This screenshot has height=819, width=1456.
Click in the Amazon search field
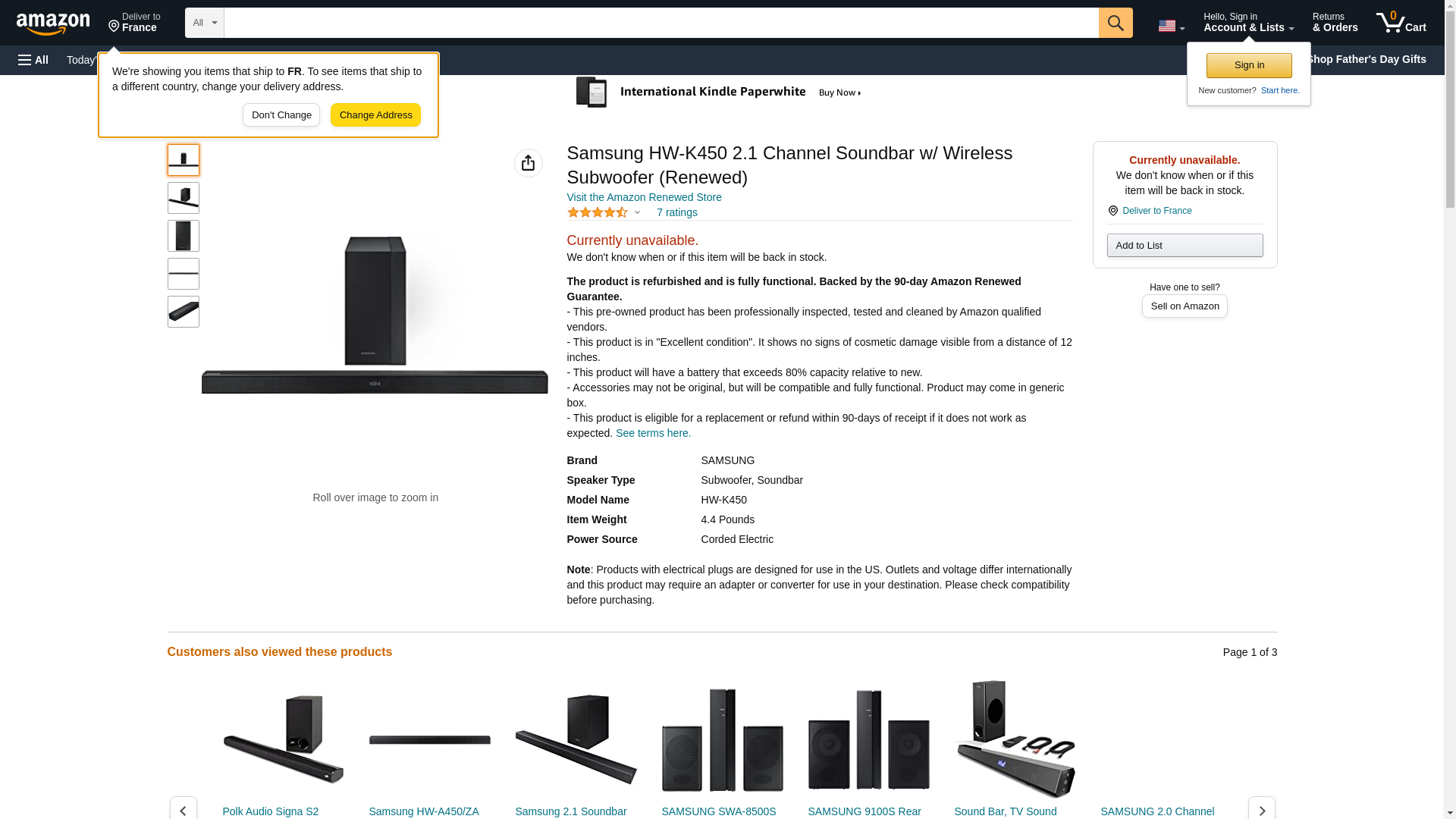point(661,23)
